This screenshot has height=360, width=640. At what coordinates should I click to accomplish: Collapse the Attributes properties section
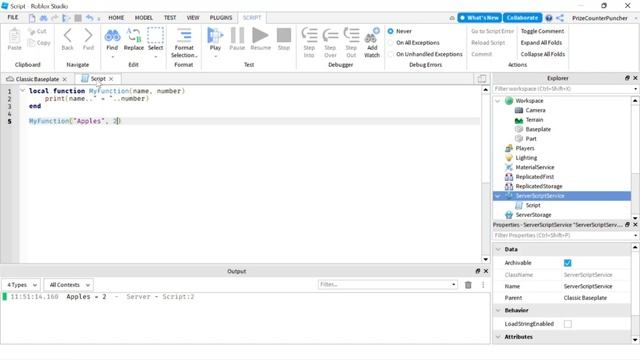[498, 337]
